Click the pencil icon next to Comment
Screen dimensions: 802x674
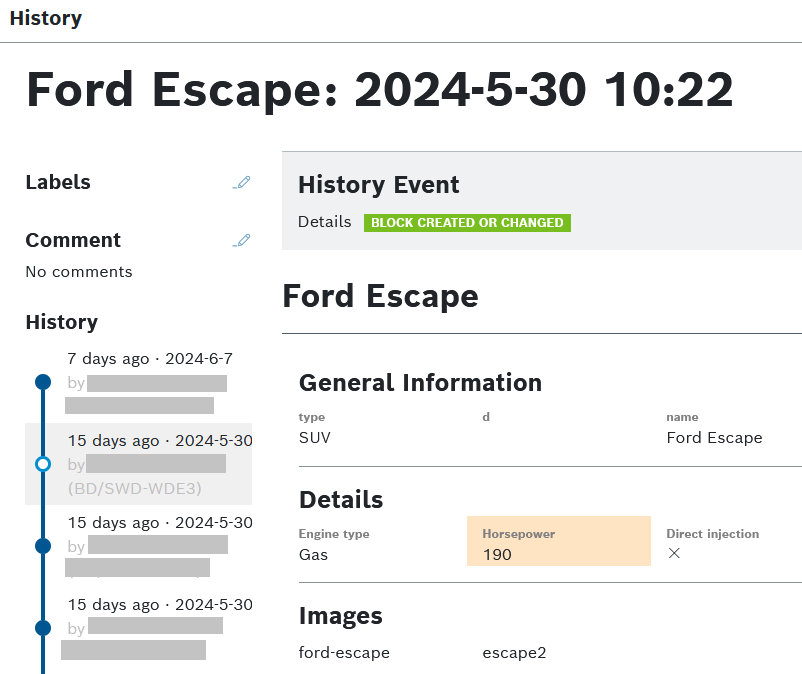pos(241,240)
